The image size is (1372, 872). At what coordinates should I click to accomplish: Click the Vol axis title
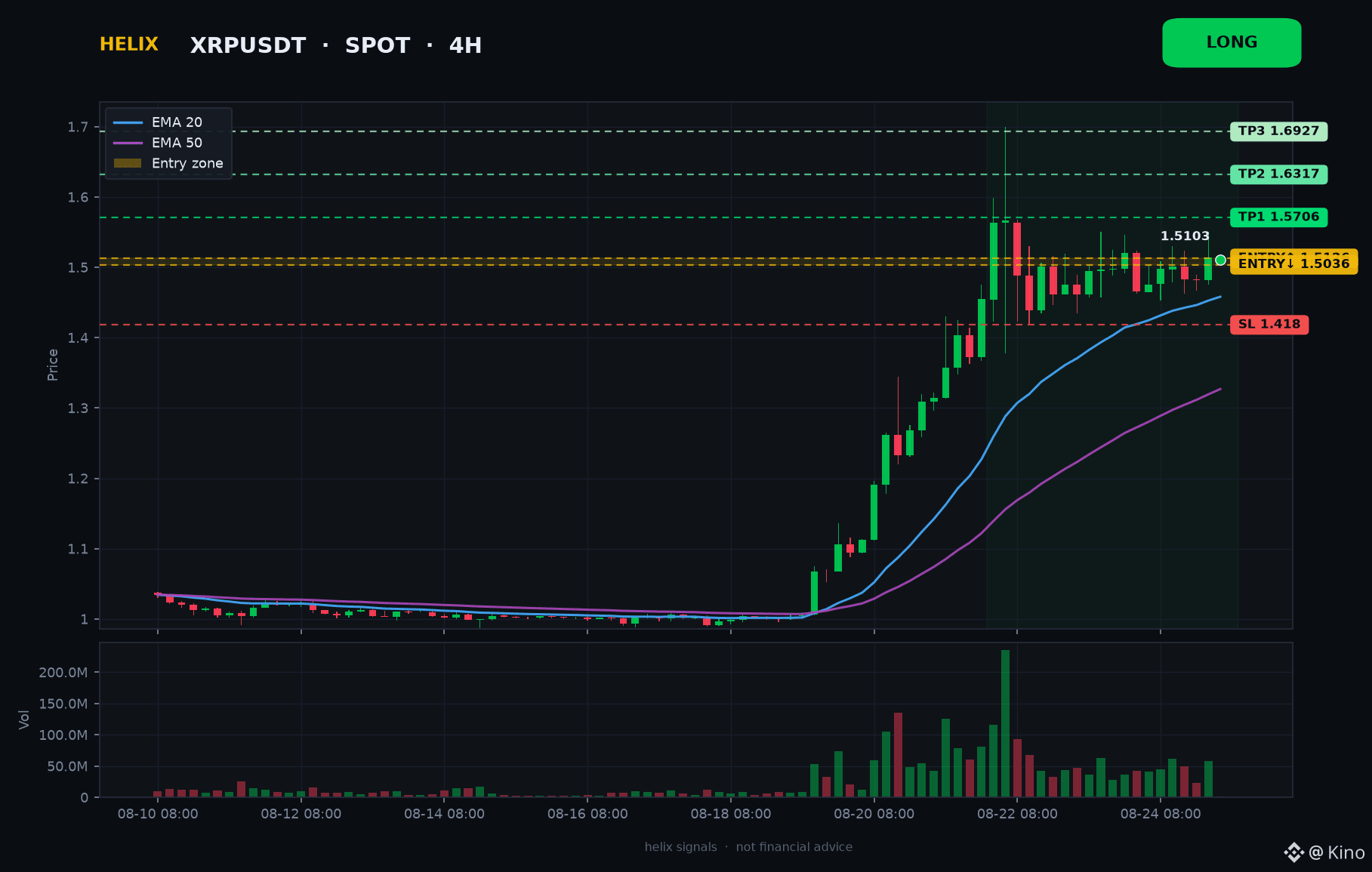point(24,719)
